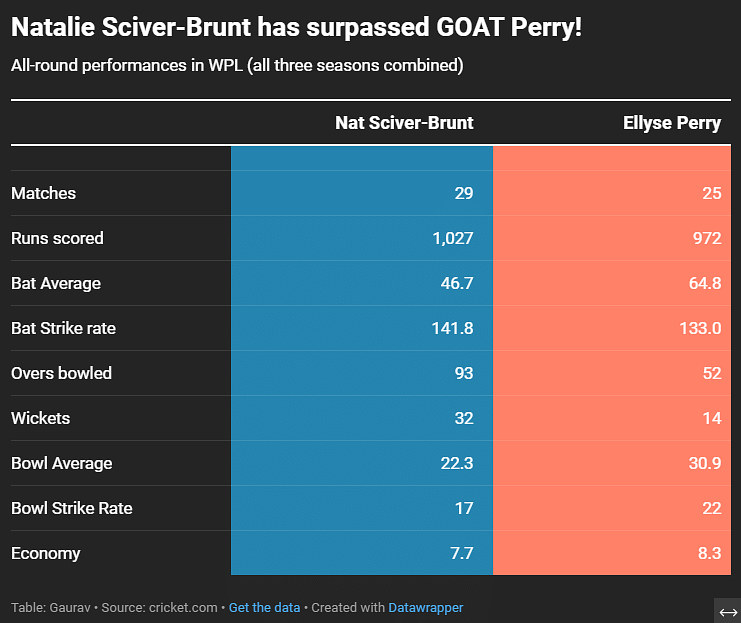This screenshot has width=741, height=623.
Task: Select the Runs scored row label
Action: coord(57,238)
